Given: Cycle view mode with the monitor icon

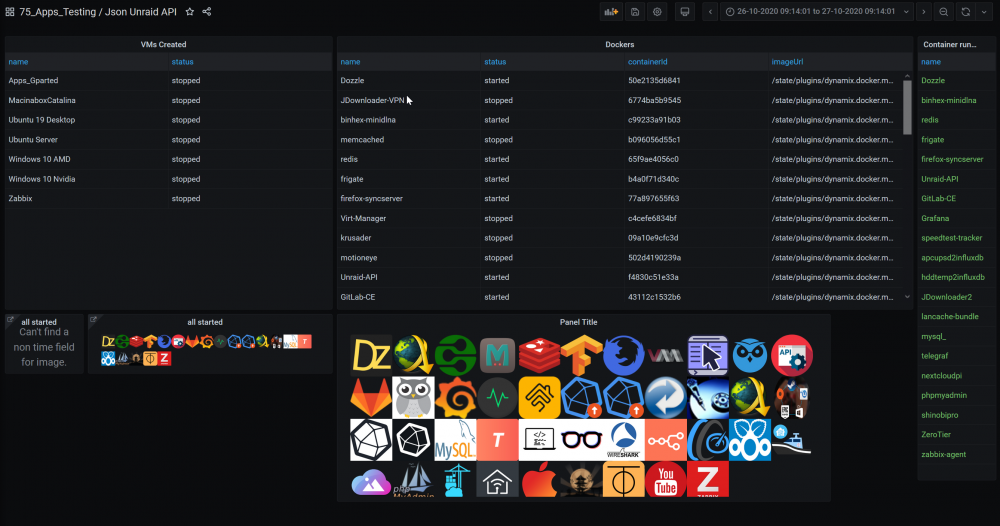Looking at the screenshot, I should [684, 11].
